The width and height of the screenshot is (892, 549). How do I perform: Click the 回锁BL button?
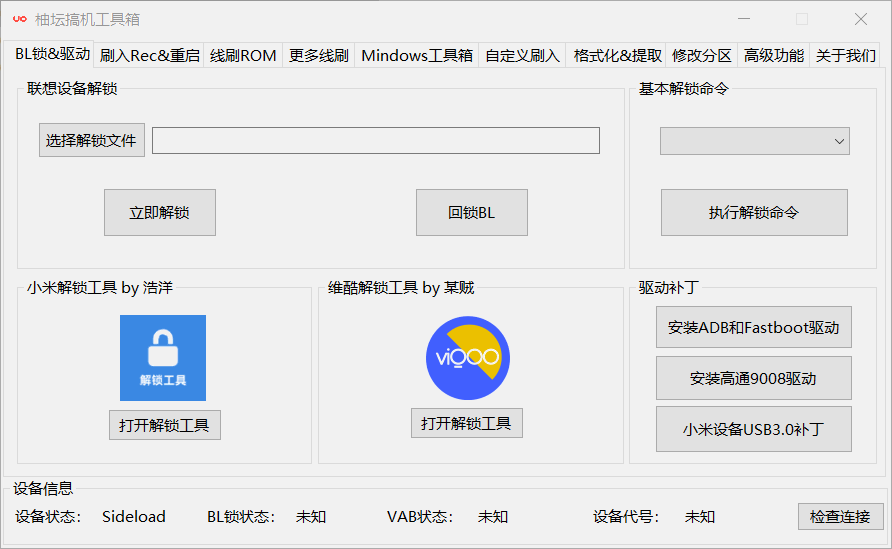[x=471, y=213]
